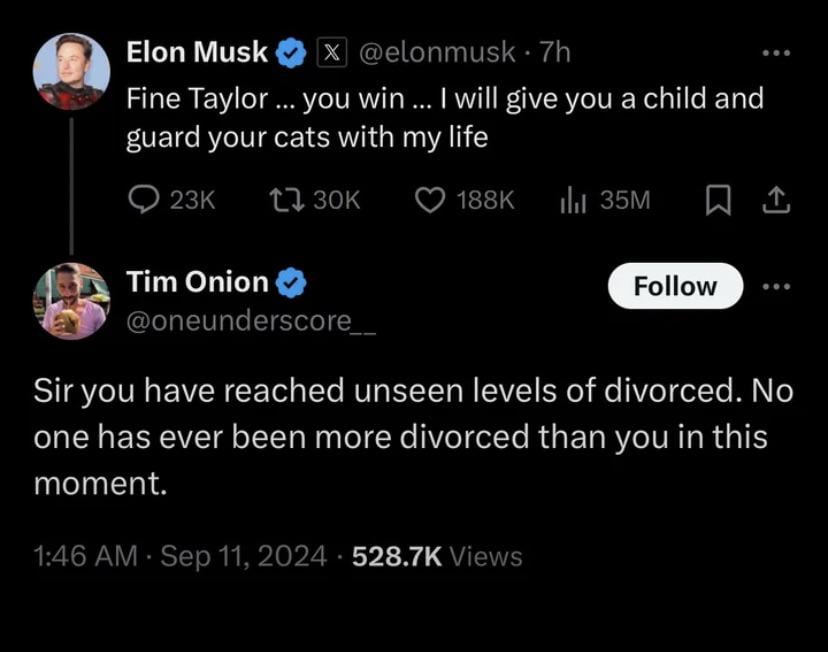Click Tim Onion's verified checkmark badge

click(x=291, y=283)
